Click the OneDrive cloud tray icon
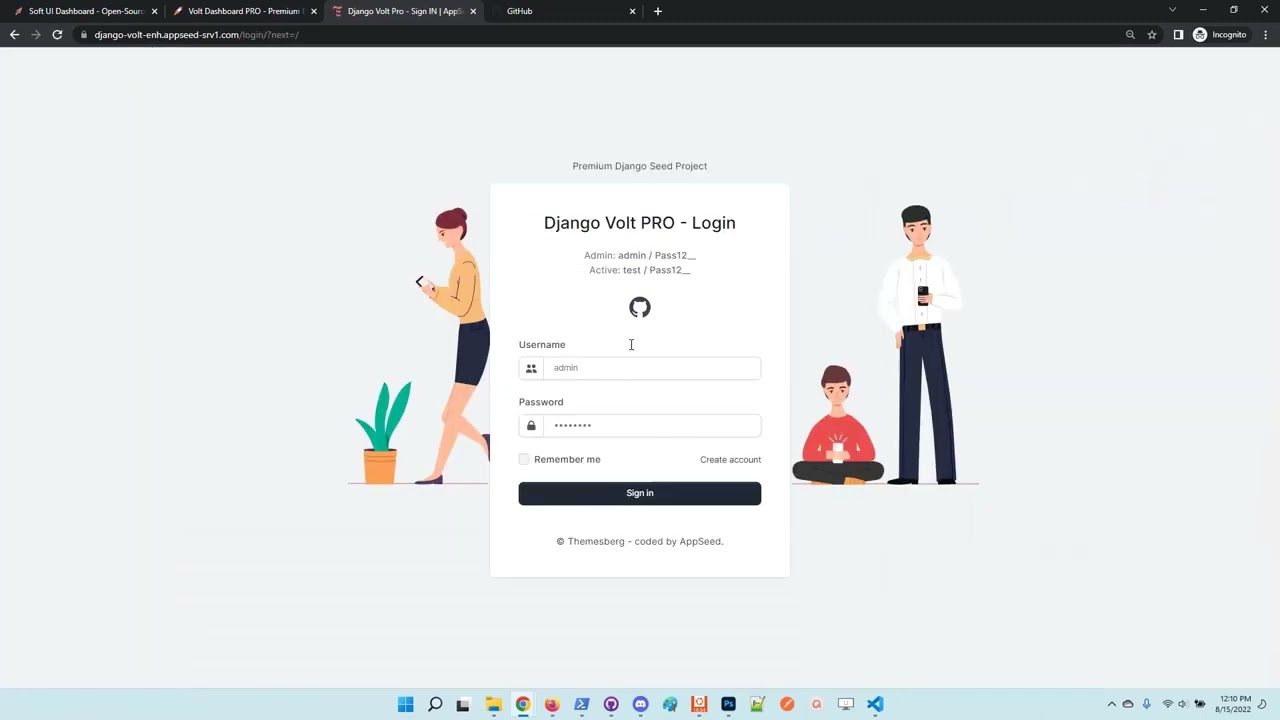This screenshot has width=1280, height=720. [x=1128, y=704]
